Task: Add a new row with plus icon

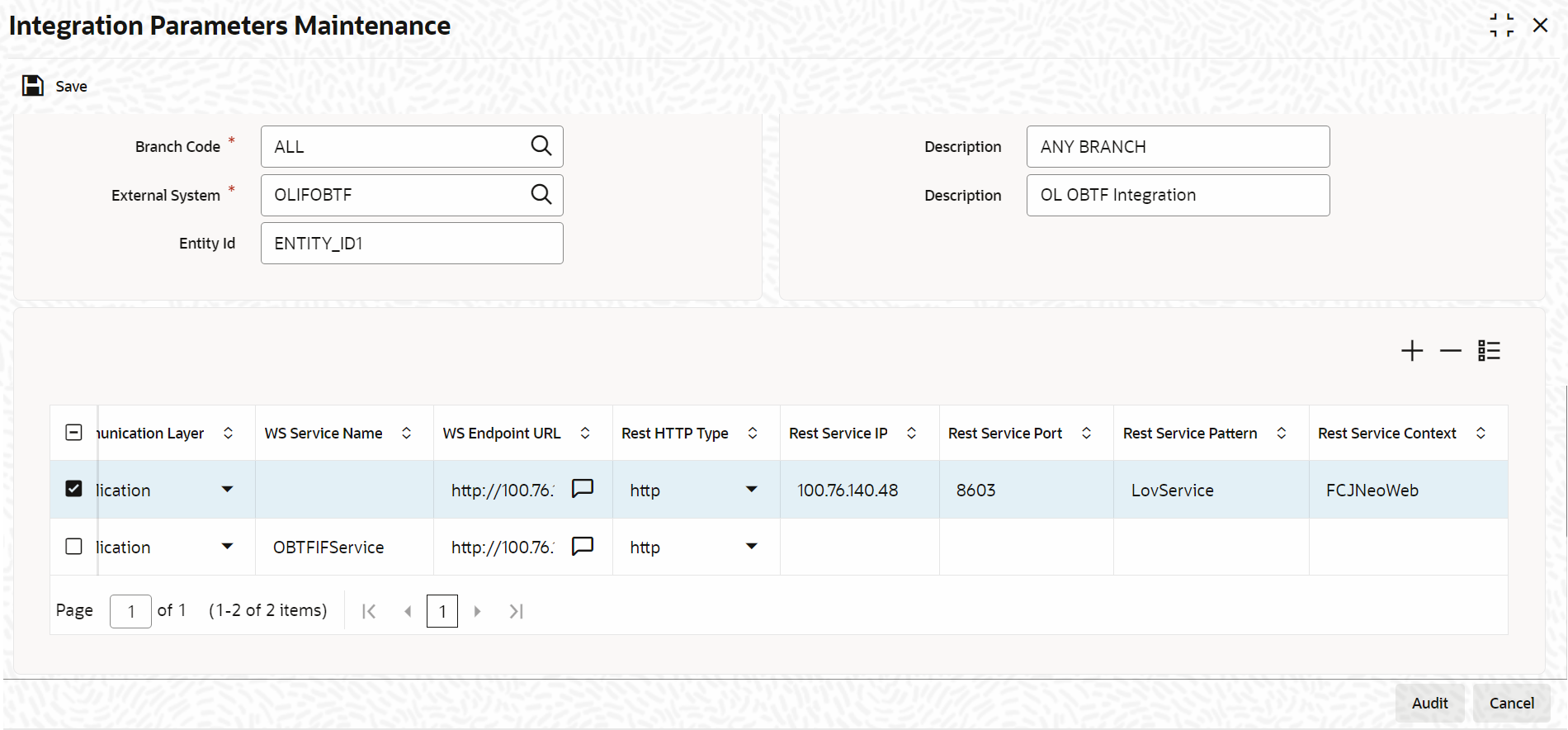Action: [1412, 351]
